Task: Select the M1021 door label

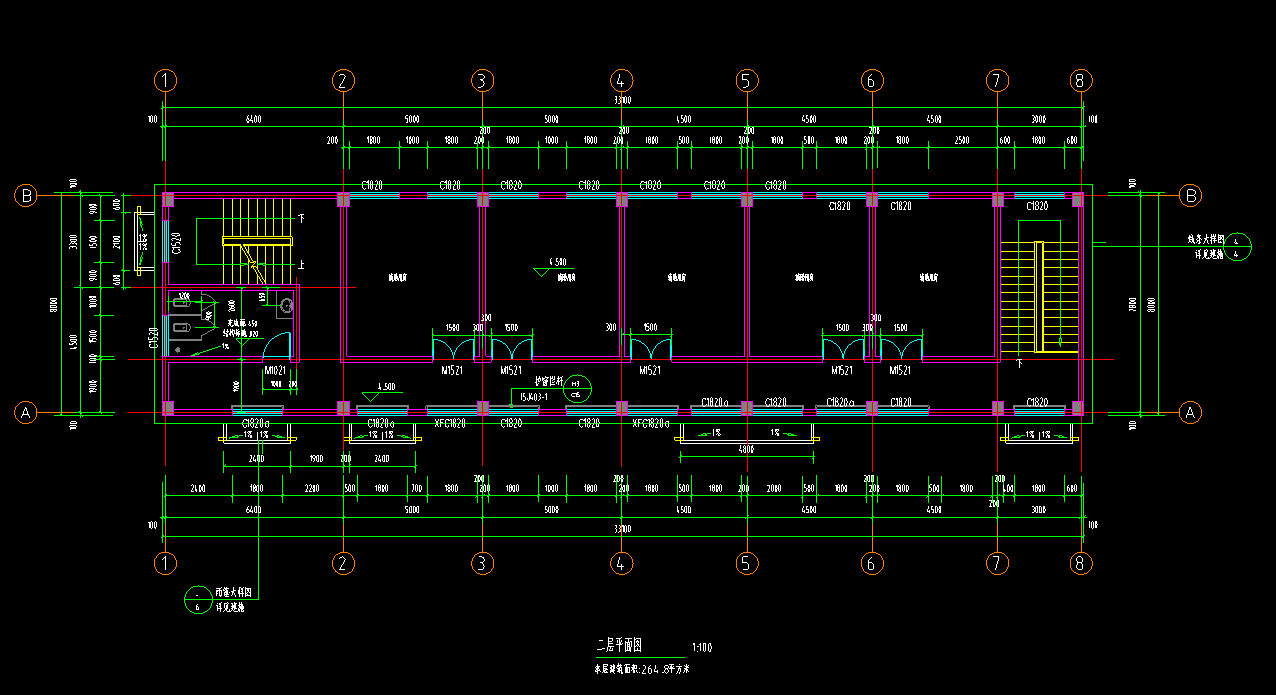Action: click(276, 371)
